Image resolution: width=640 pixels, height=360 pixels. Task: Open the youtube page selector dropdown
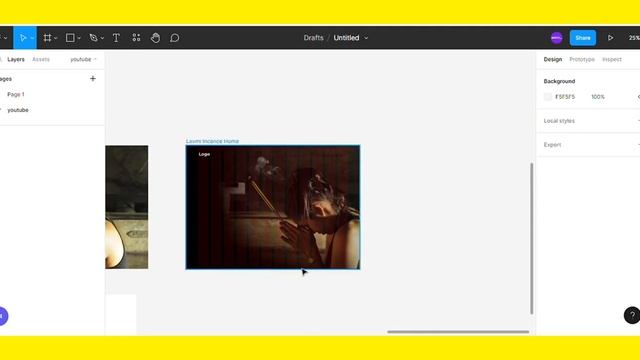(x=83, y=59)
